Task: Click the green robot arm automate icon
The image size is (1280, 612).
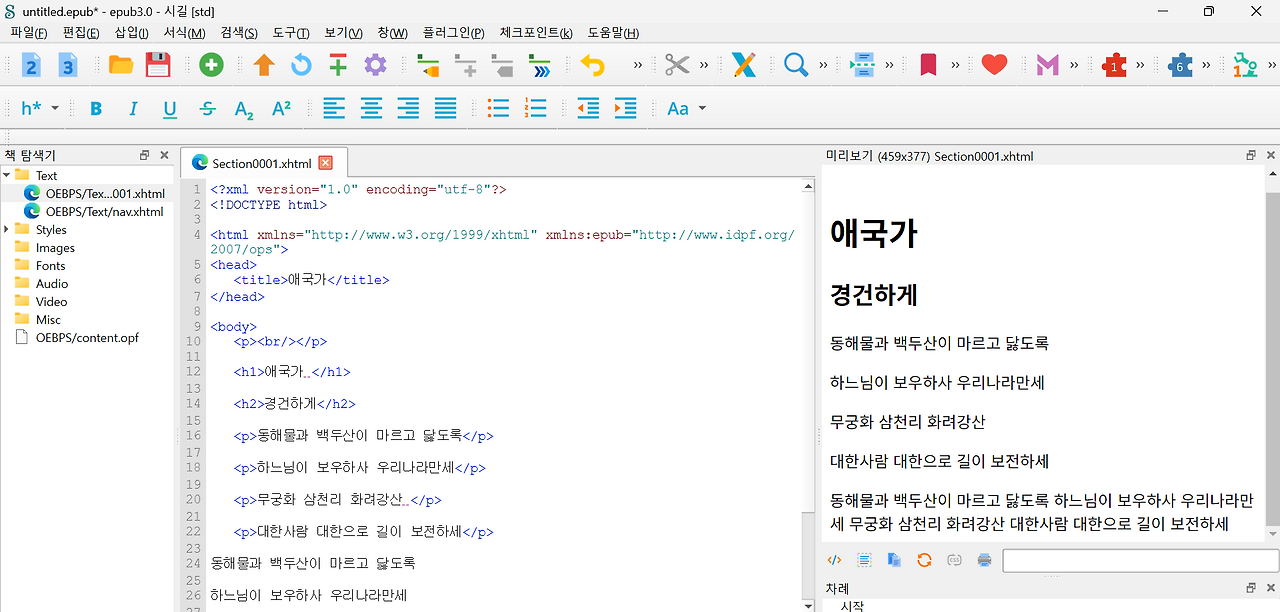Action: pyautogui.click(x=1245, y=65)
